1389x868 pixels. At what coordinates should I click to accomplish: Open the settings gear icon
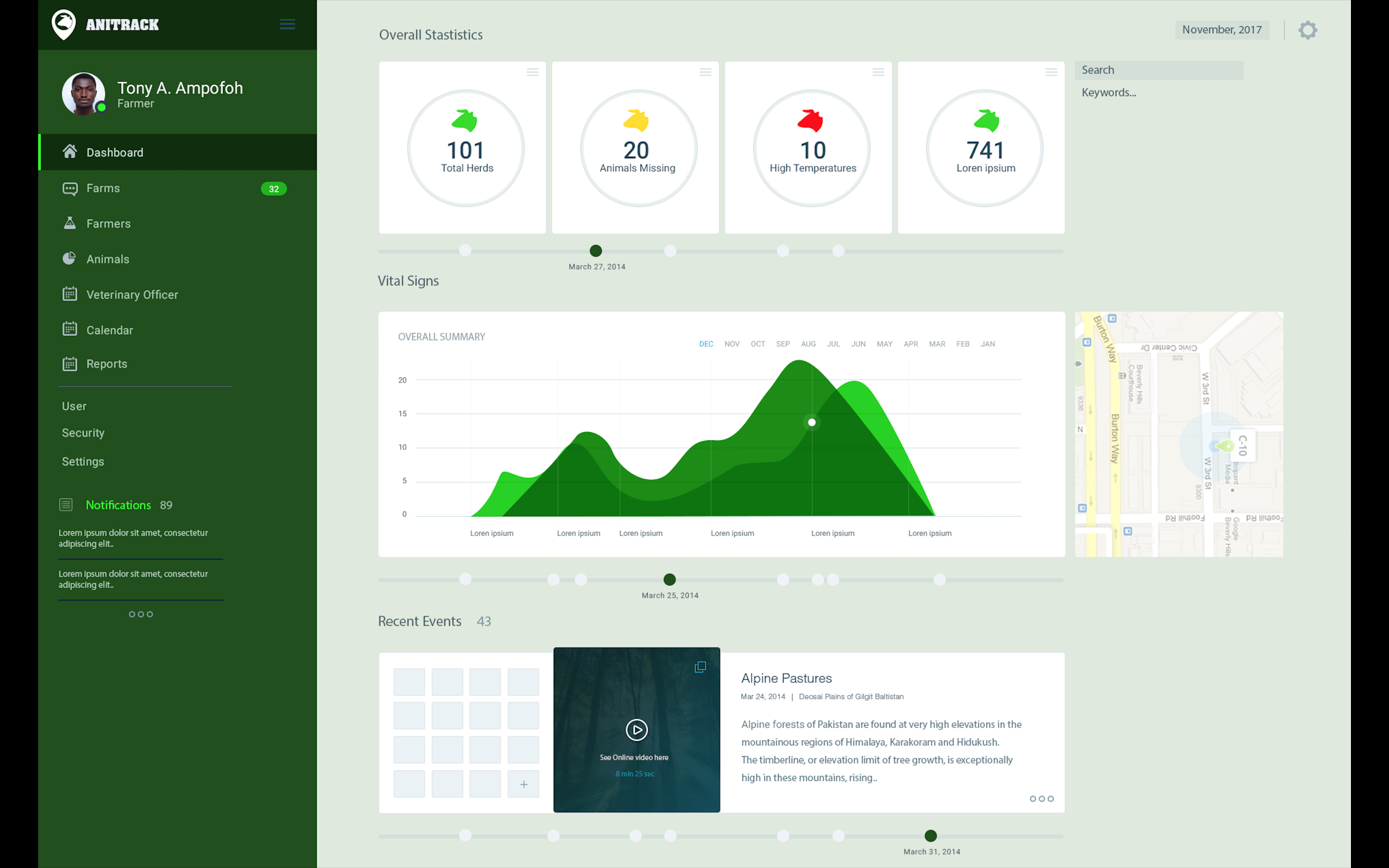1307,30
